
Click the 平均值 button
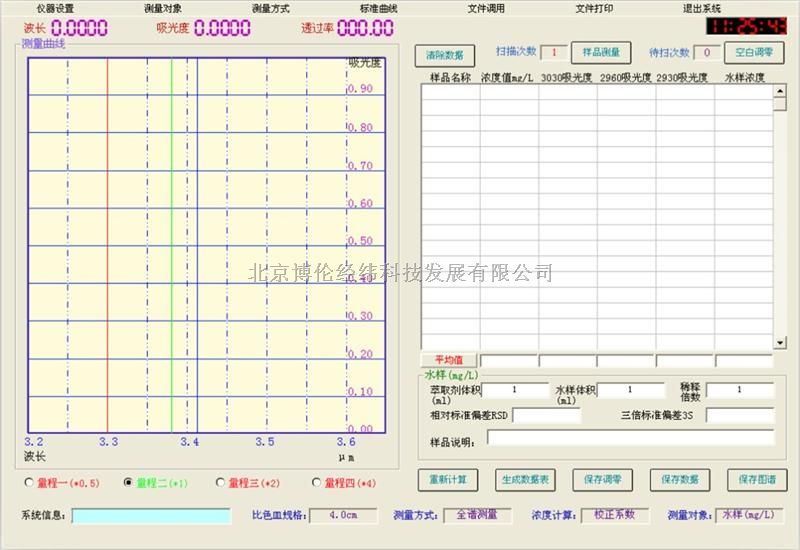[x=449, y=360]
